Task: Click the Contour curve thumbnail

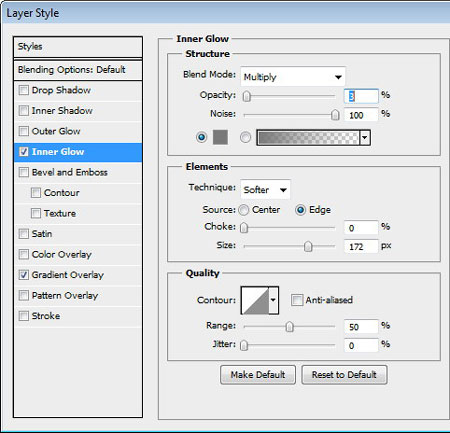Action: (x=255, y=300)
